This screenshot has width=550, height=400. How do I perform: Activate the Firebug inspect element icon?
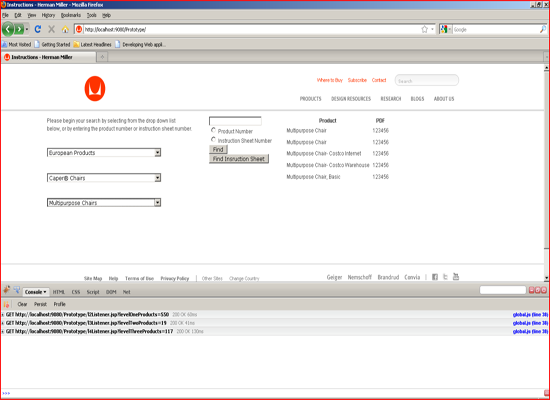coord(17,290)
